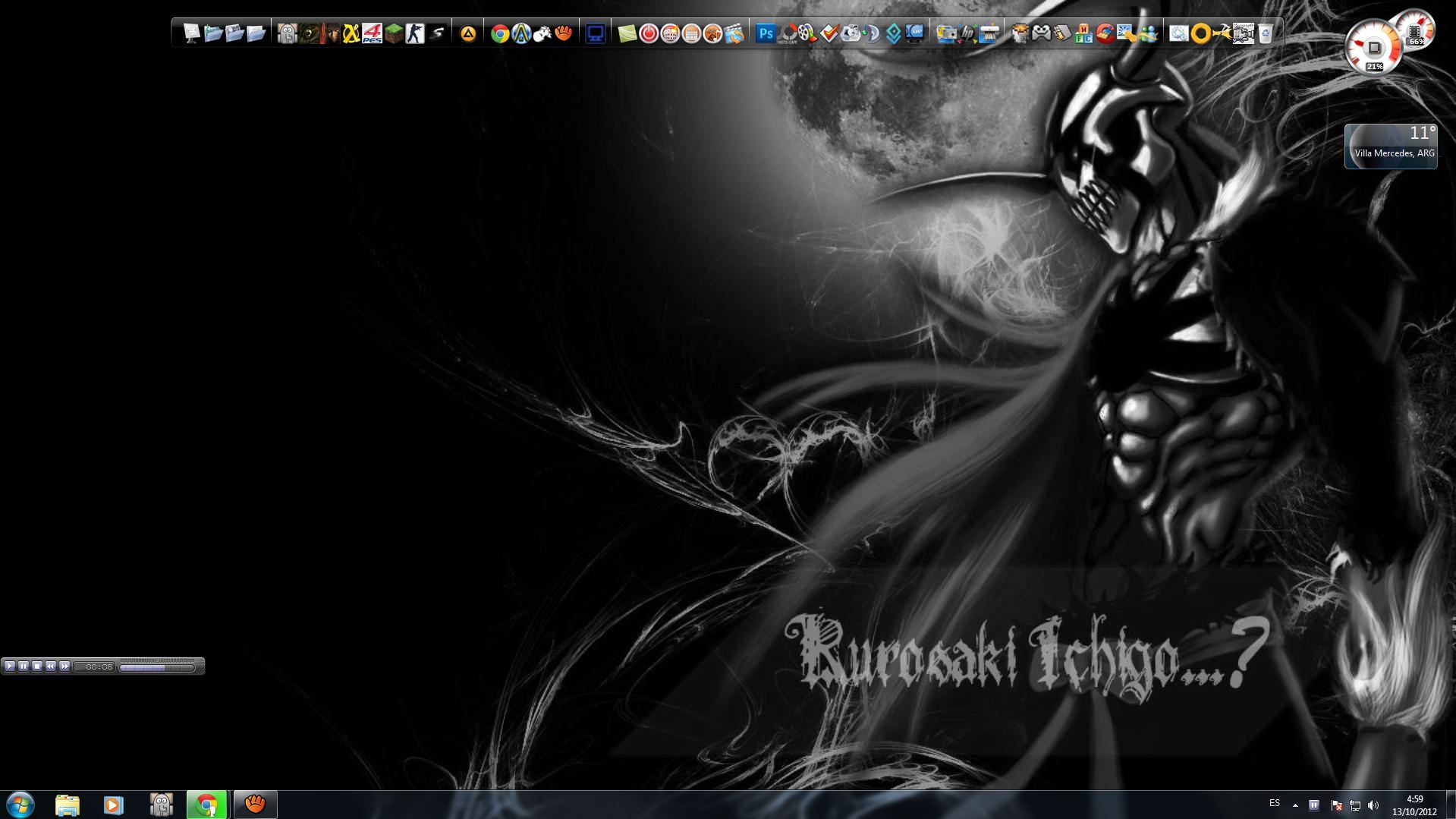Open the gamepad icon in the dock
Screen dimensions: 1456x819
pyautogui.click(x=1041, y=33)
